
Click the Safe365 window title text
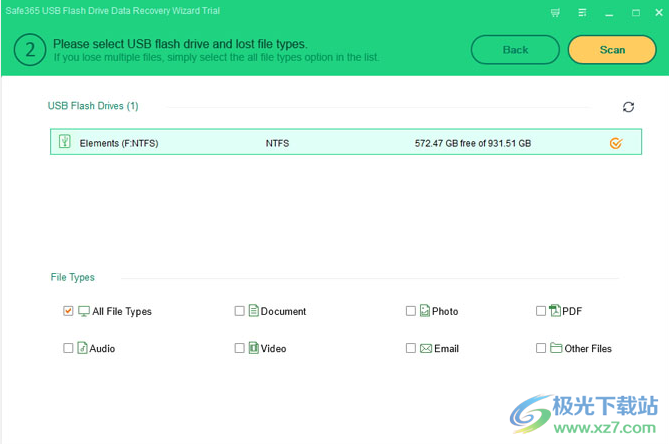[113, 11]
